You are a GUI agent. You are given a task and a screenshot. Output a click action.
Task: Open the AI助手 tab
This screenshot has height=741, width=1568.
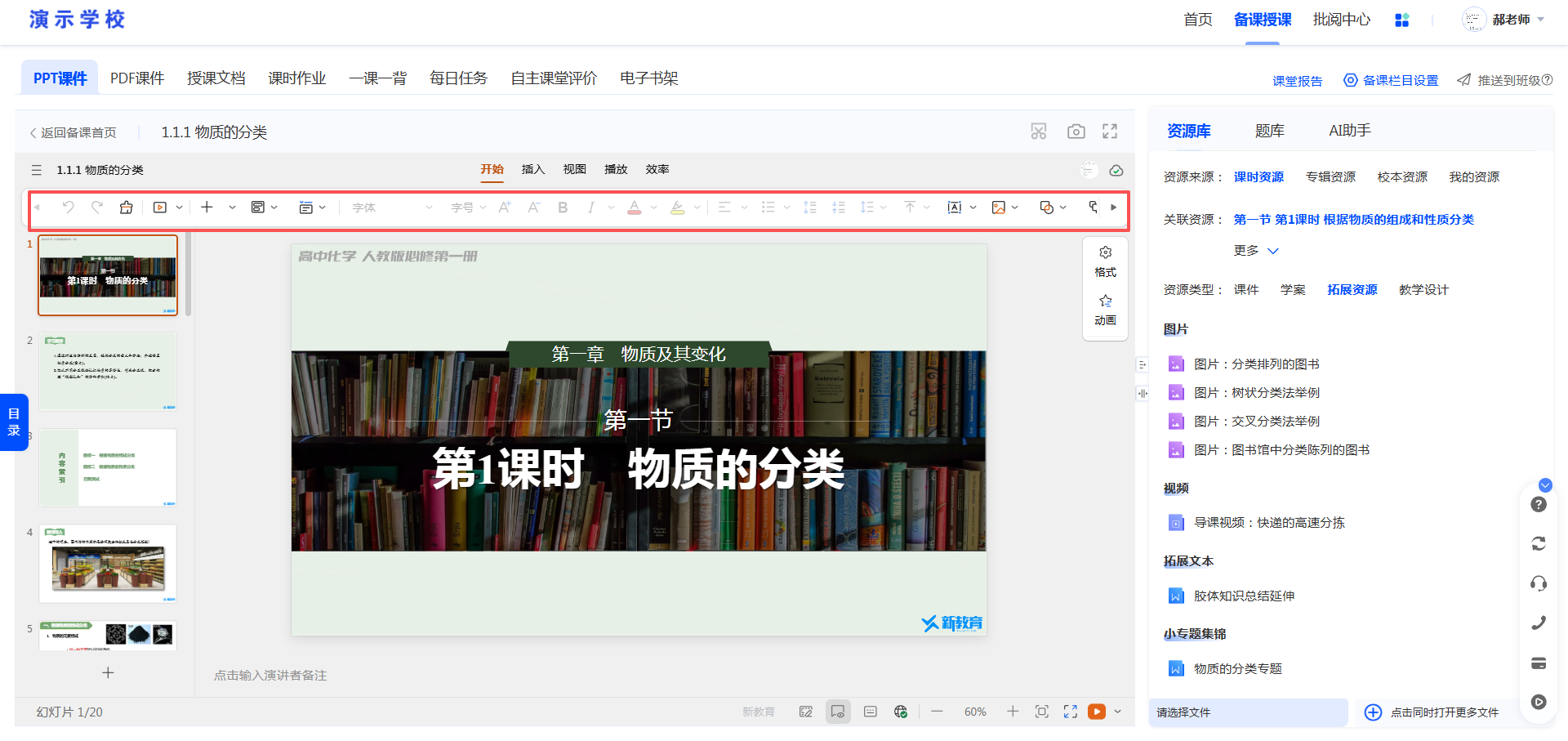coord(1350,131)
